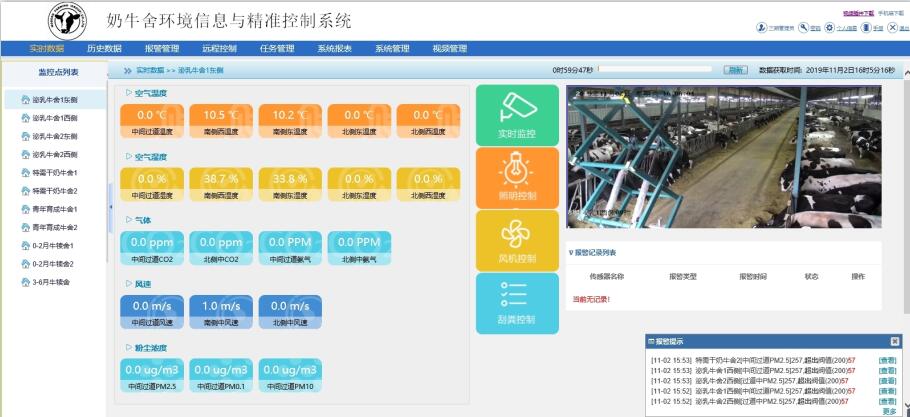Click the live barn camera video feed
910x417 pixels.
[x=724, y=156]
